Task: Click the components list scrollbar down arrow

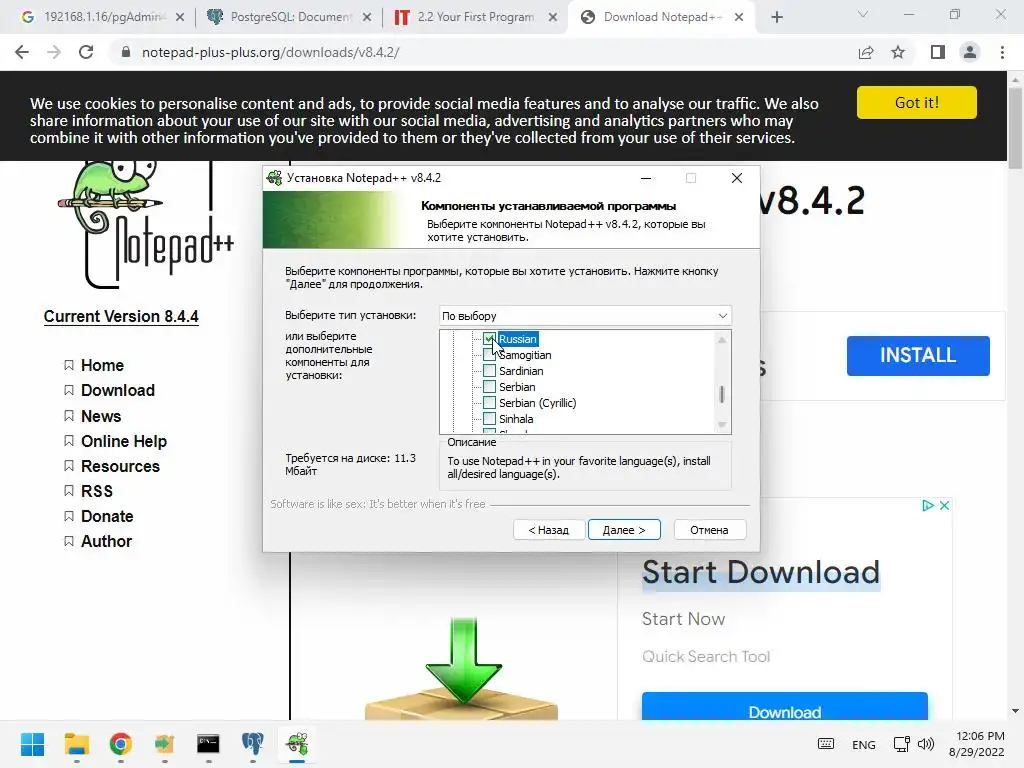Action: click(x=722, y=424)
